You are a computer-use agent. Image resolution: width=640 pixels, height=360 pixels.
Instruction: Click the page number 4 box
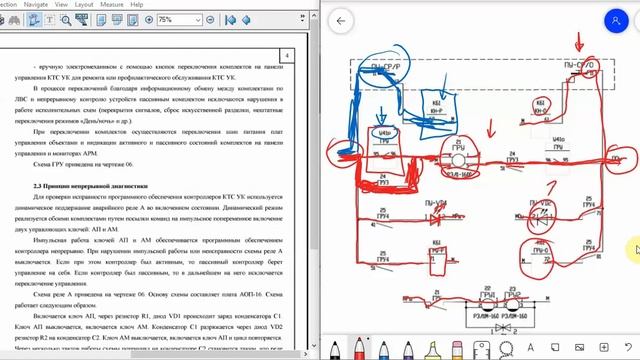tap(287, 56)
